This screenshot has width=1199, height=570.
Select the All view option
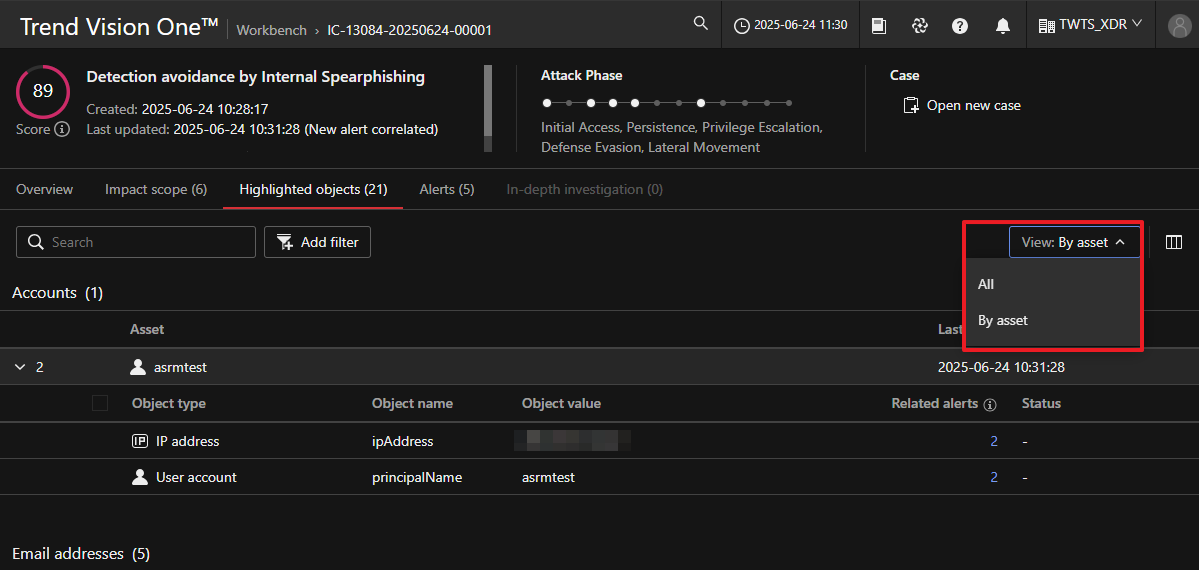[986, 284]
